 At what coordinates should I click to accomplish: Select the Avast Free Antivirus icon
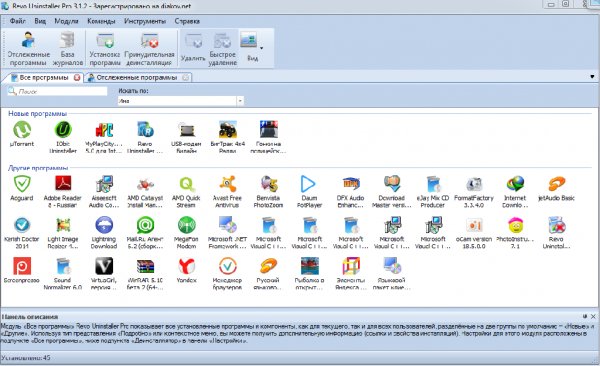coord(227,185)
